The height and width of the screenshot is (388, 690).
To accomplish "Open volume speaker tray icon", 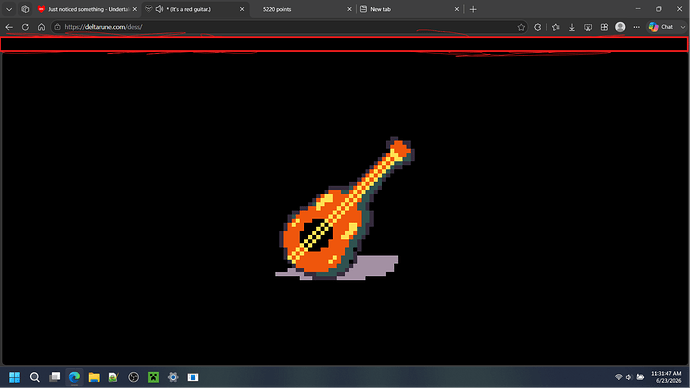I will tap(629, 377).
